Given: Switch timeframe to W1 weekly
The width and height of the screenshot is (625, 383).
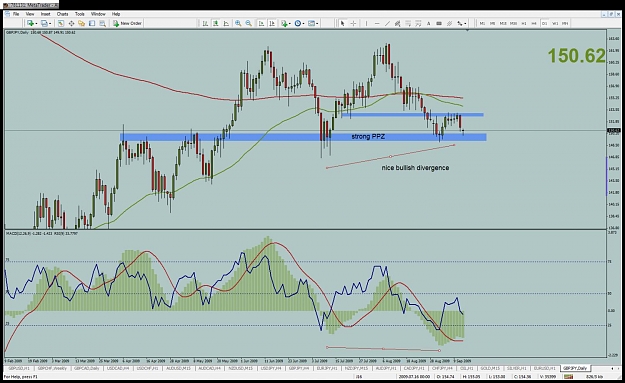Looking at the screenshot, I should [555, 24].
